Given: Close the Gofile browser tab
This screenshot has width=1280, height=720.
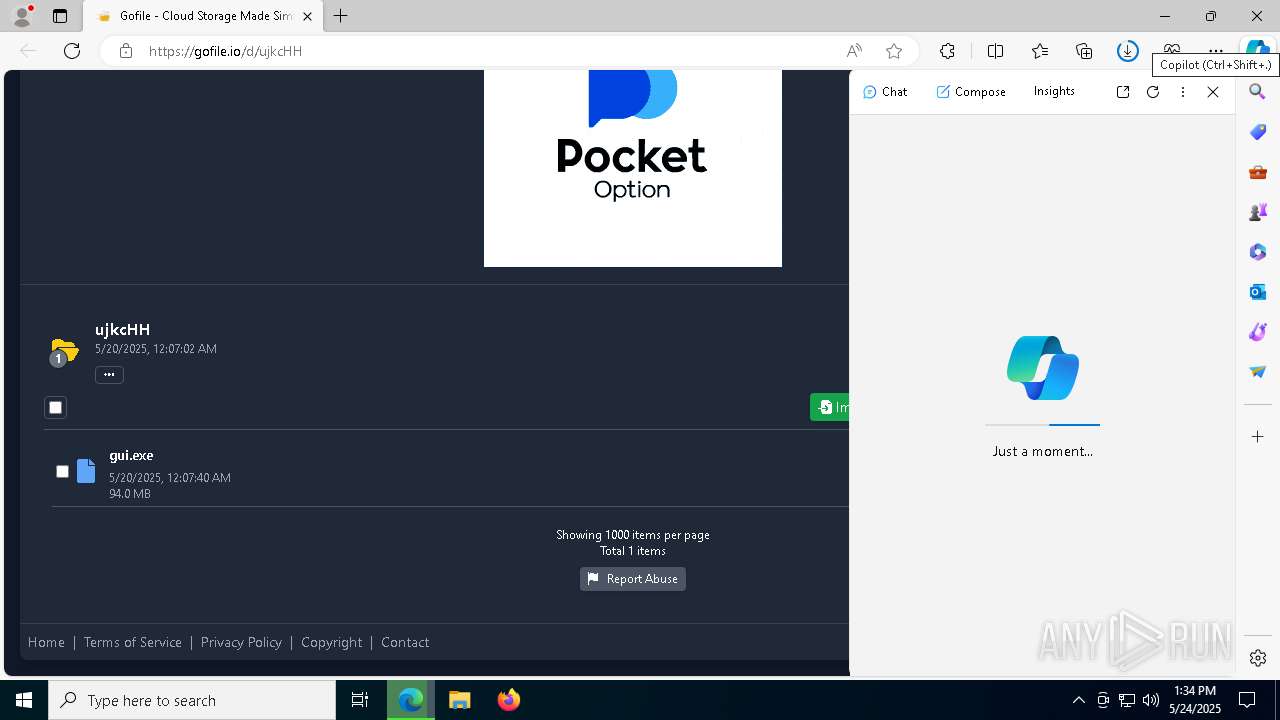Looking at the screenshot, I should point(307,16).
